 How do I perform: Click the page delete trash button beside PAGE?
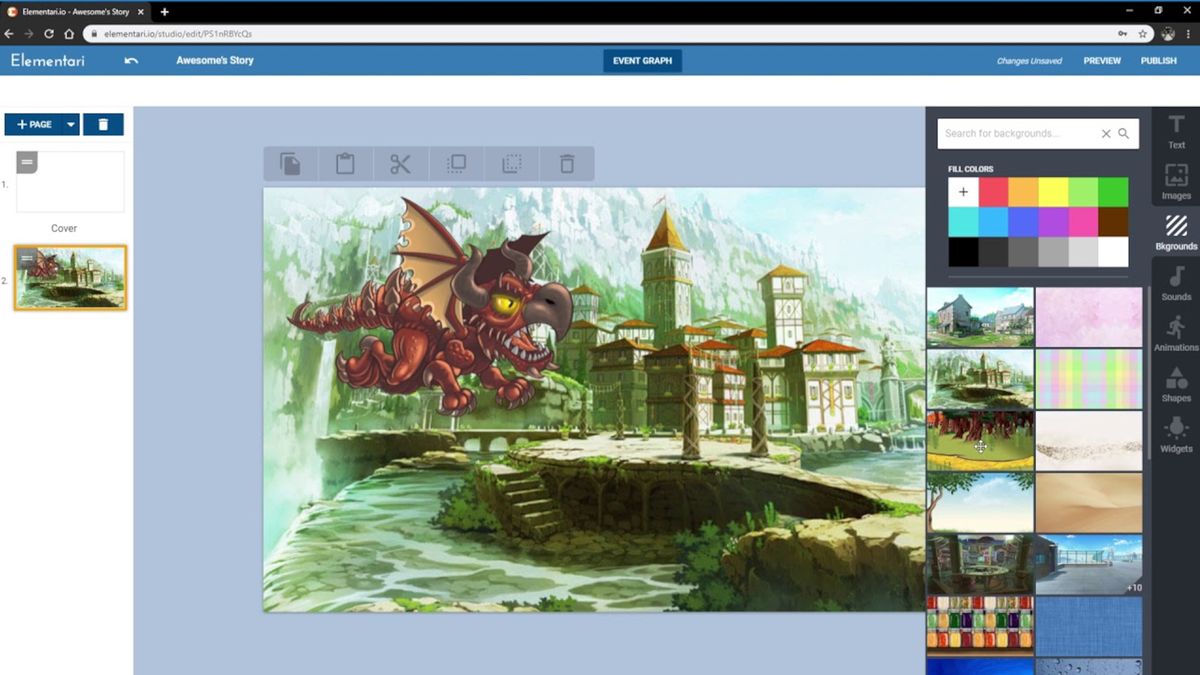coord(103,124)
